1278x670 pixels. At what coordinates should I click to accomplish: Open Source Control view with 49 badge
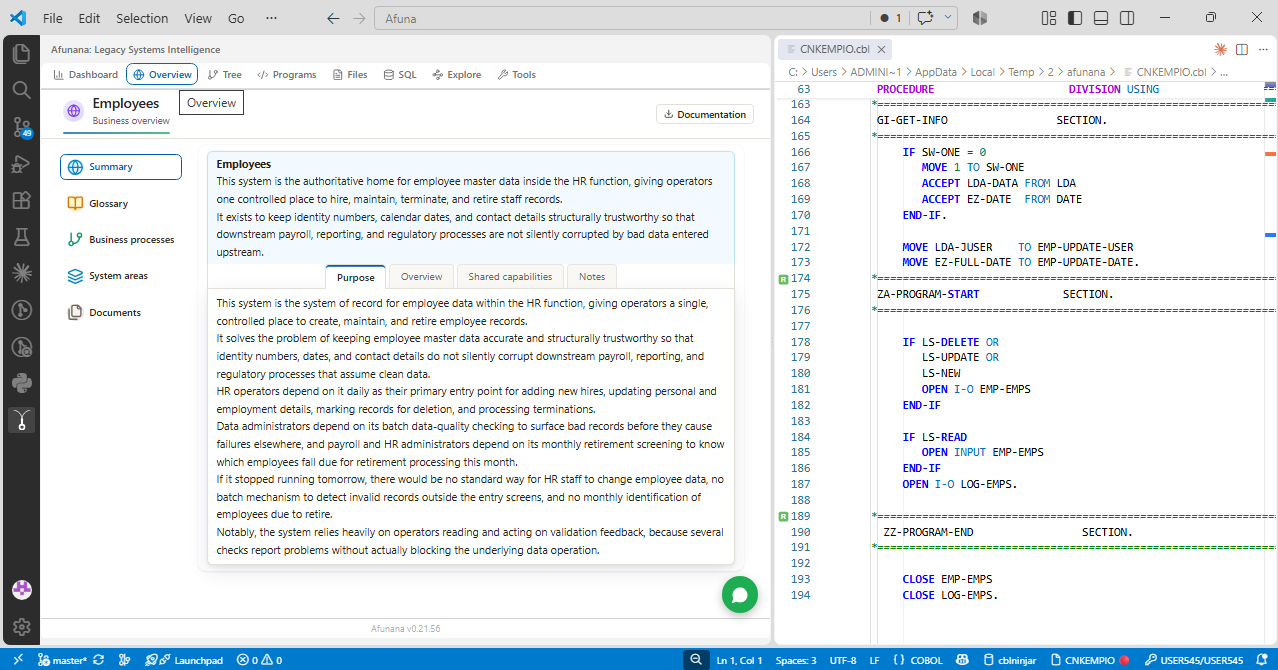click(x=21, y=127)
